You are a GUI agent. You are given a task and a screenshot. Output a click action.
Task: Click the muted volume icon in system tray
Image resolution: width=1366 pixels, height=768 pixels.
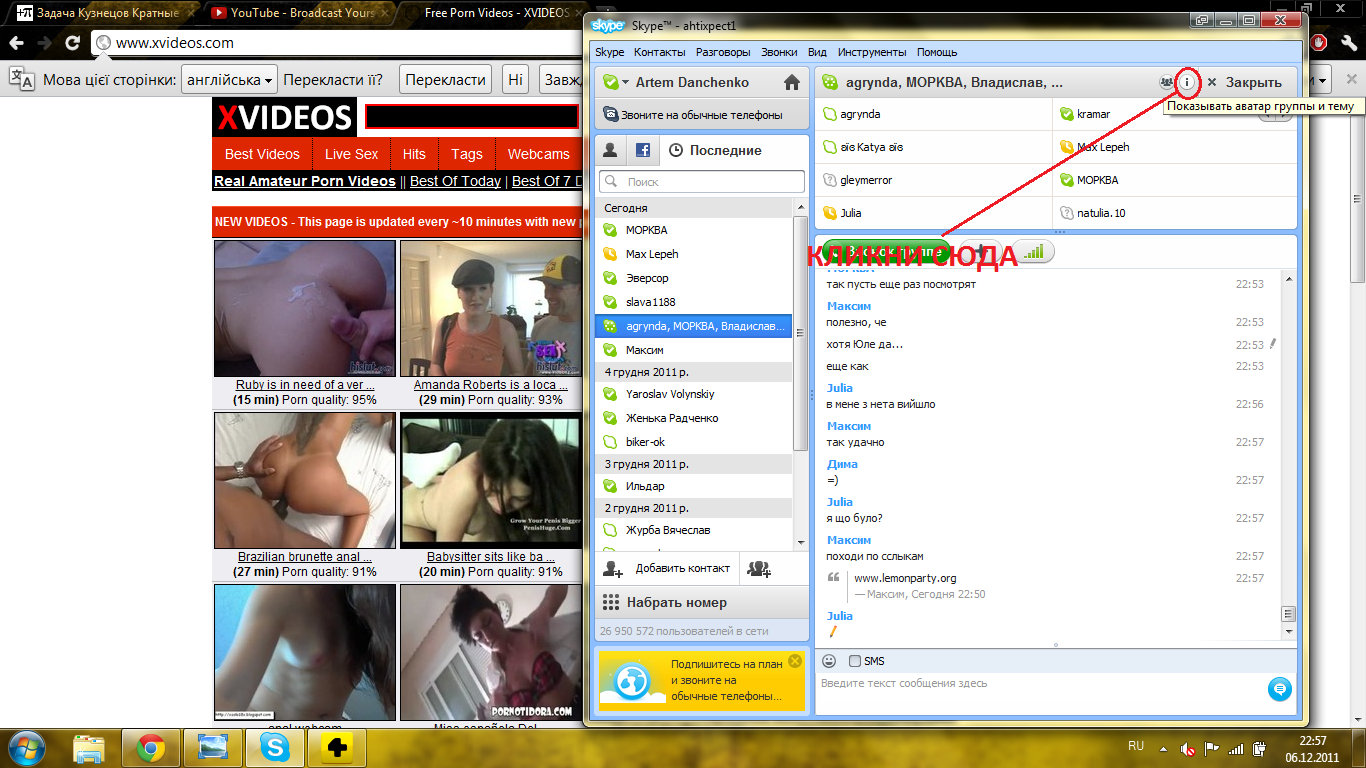click(1188, 748)
